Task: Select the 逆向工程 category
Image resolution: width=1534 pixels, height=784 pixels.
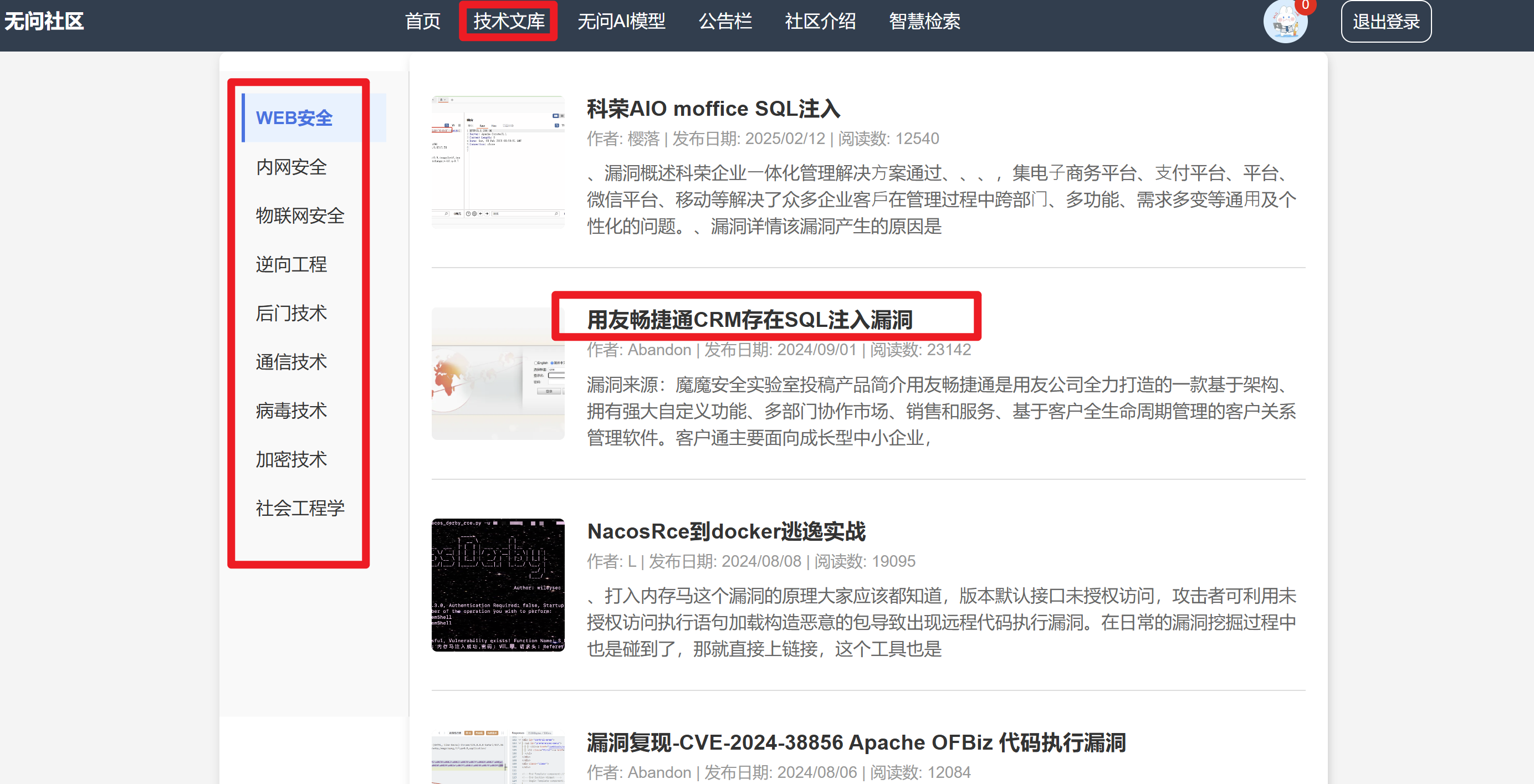Action: point(291,264)
